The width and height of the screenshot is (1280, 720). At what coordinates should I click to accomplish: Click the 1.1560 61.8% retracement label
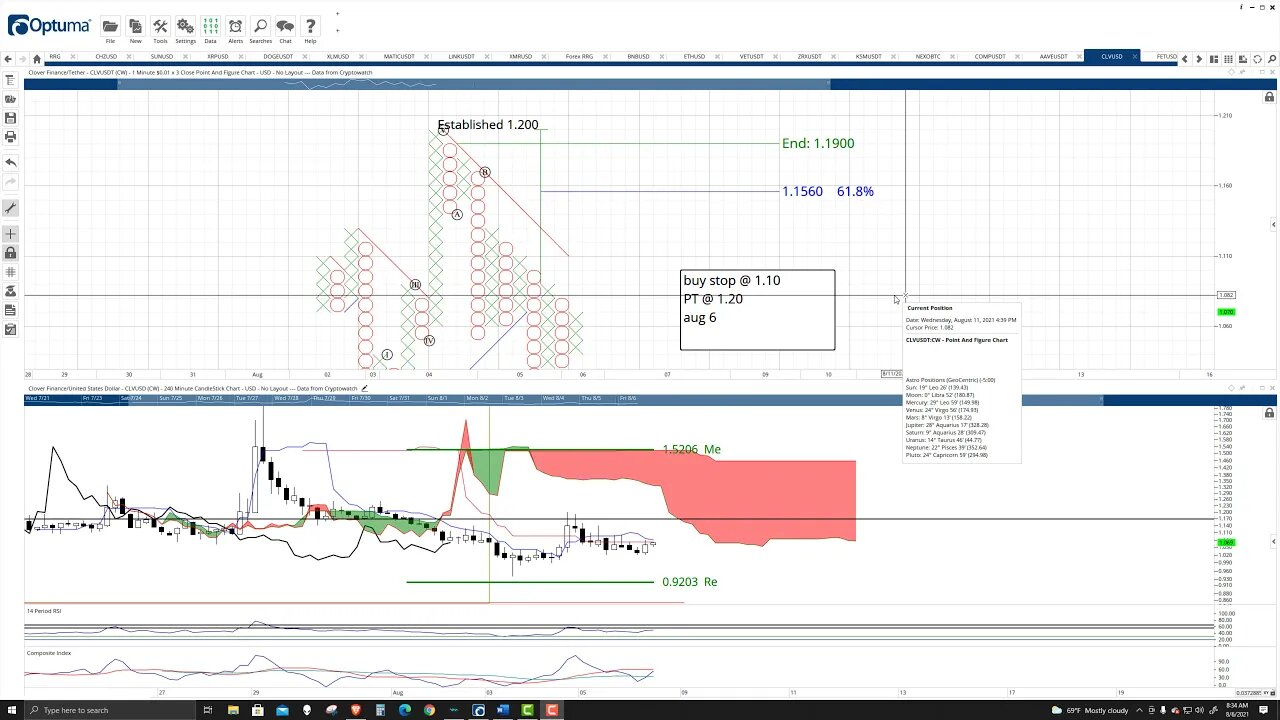coord(828,191)
